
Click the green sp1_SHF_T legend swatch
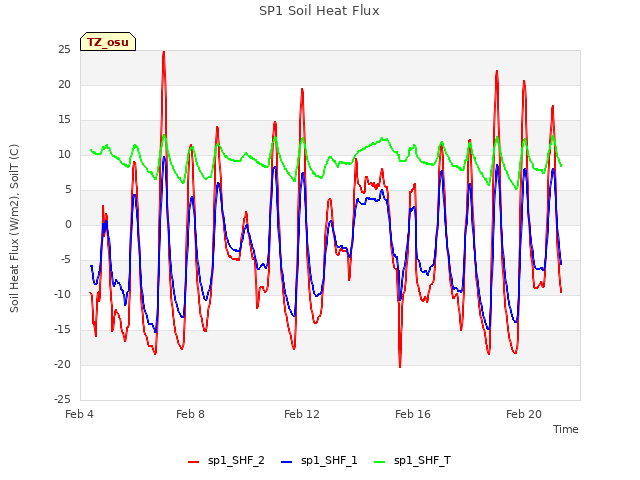[x=380, y=462]
